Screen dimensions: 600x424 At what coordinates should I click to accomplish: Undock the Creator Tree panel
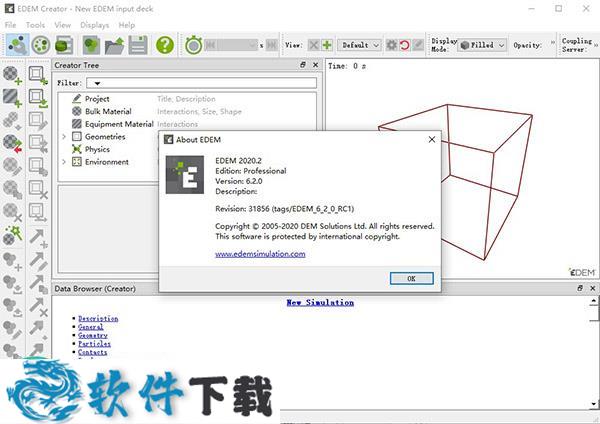coord(303,65)
